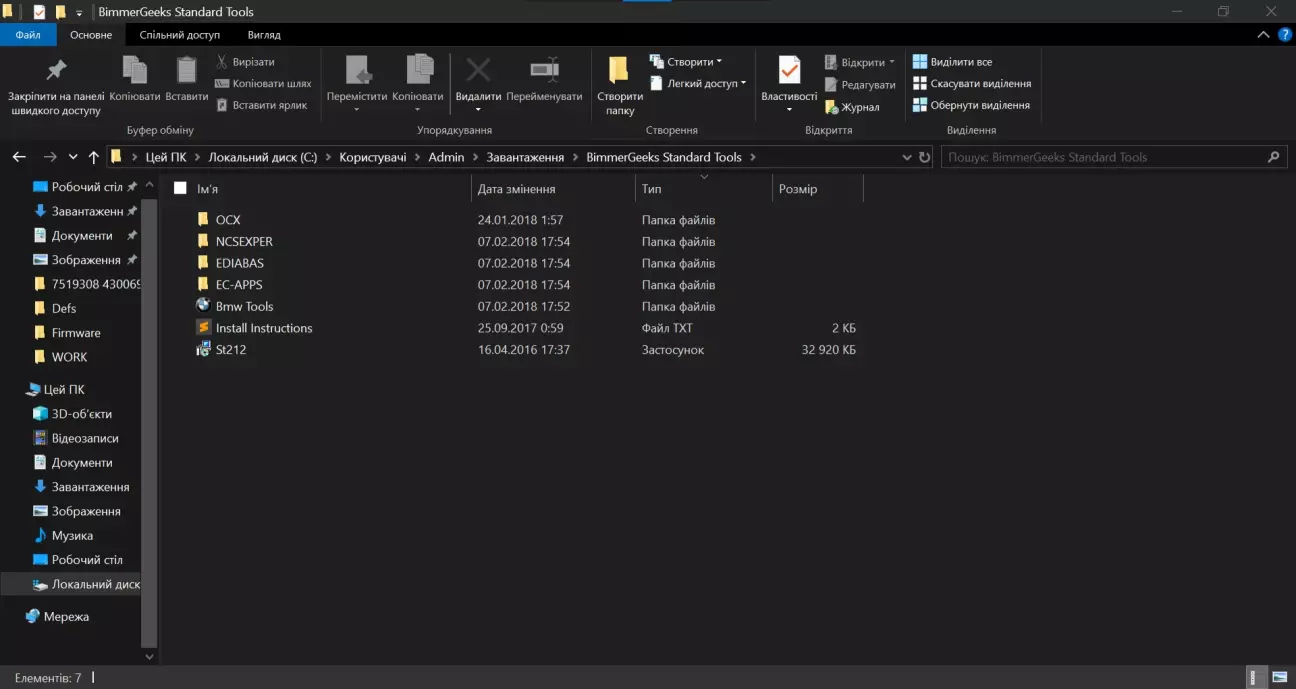Expand recent locations dropdown arrow
1296x689 pixels.
coord(73,157)
